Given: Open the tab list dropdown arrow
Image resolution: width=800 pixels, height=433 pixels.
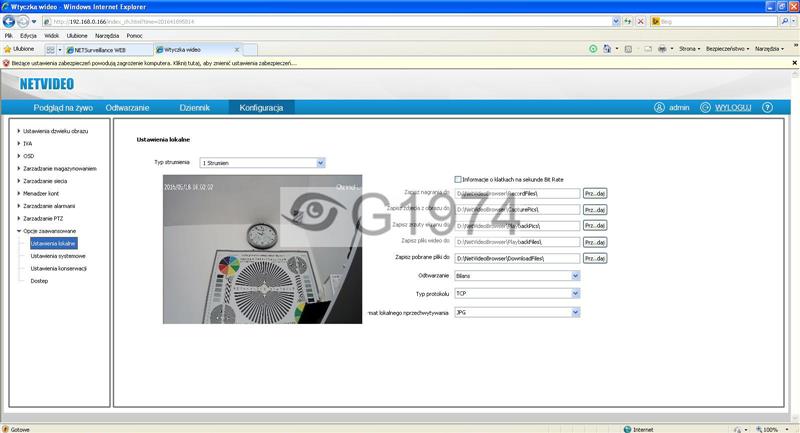Looking at the screenshot, I should coord(60,49).
